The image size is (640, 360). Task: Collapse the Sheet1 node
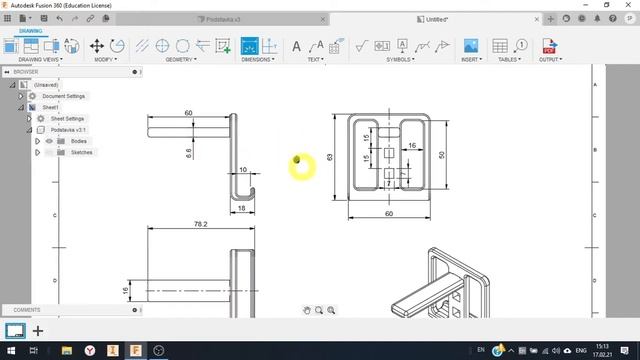20,107
